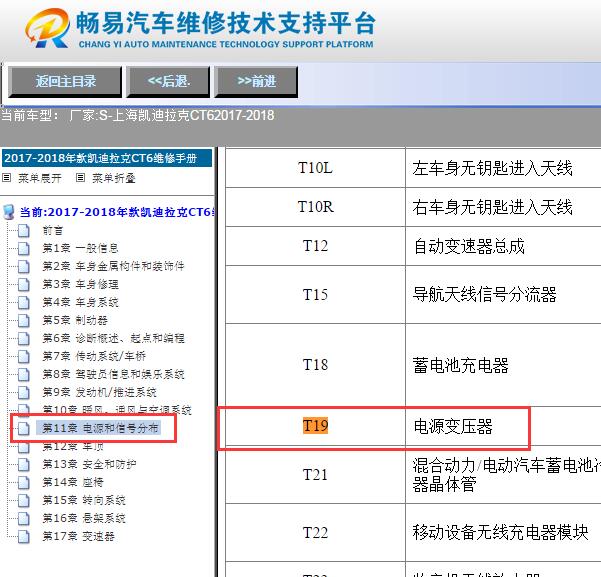
Task: Click the T12 code cell
Action: coord(315,246)
